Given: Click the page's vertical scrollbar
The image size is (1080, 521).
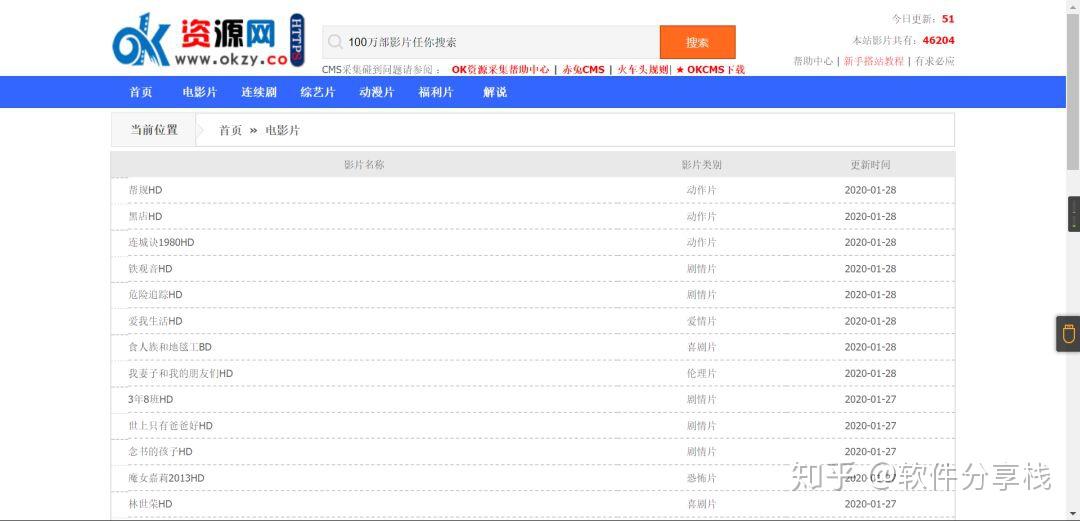Looking at the screenshot, I should point(1073,90).
